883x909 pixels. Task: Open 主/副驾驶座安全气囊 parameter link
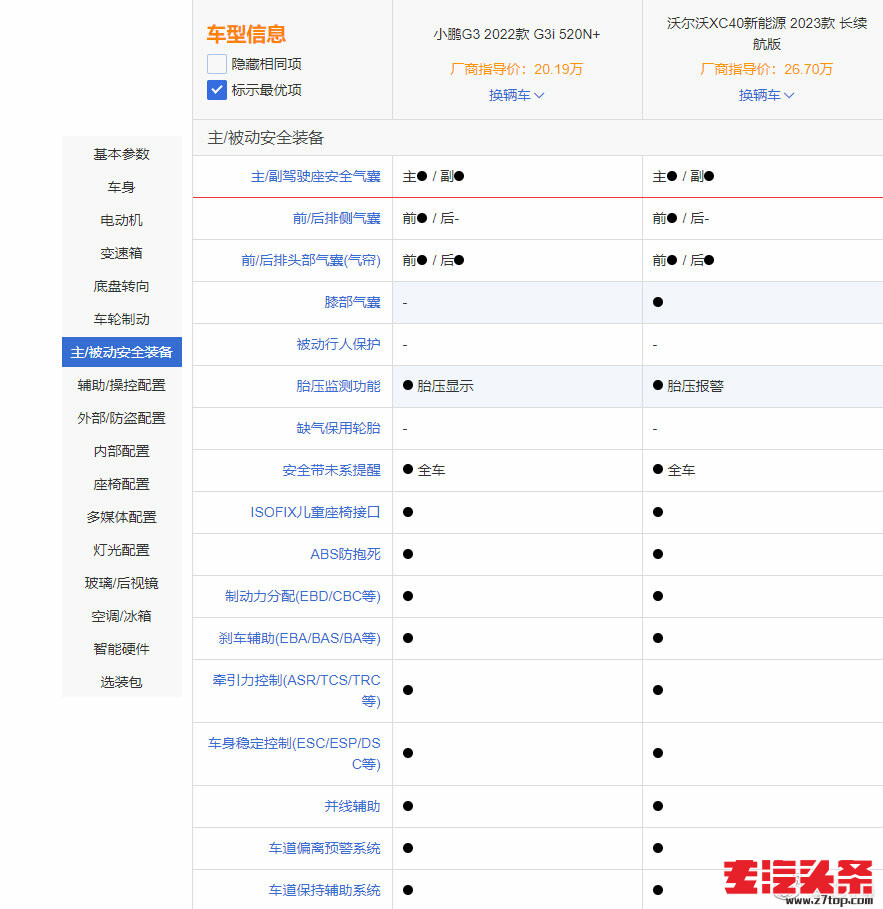pyautogui.click(x=316, y=176)
